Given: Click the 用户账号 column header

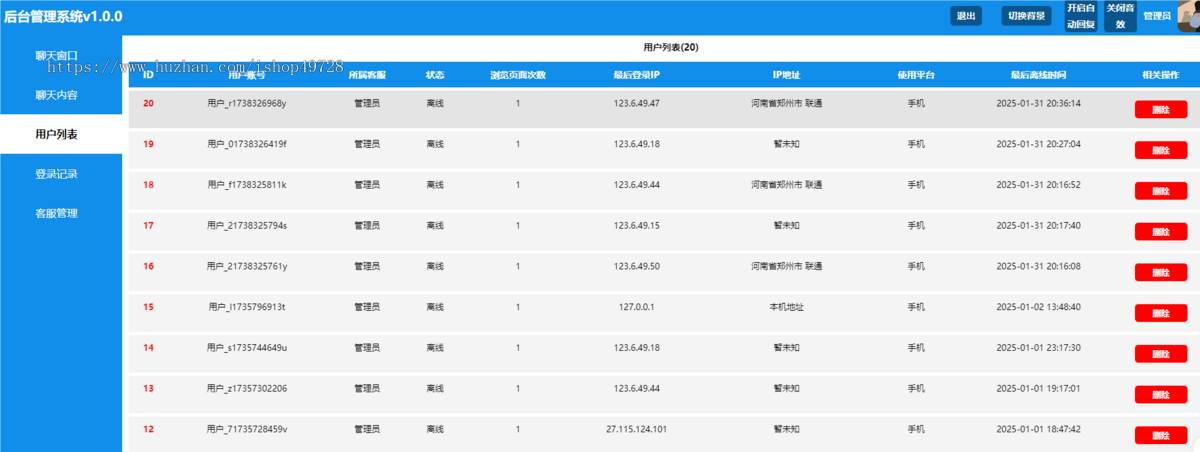Looking at the screenshot, I should [247, 75].
